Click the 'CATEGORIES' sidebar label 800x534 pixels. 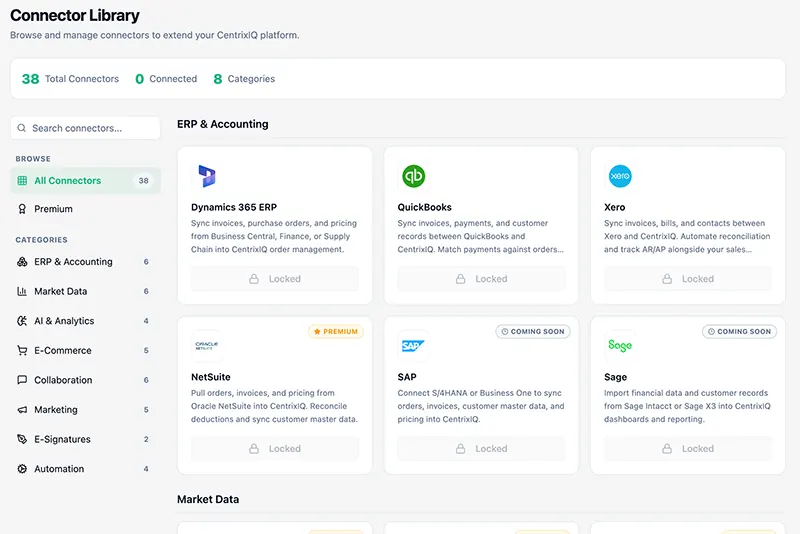41,240
